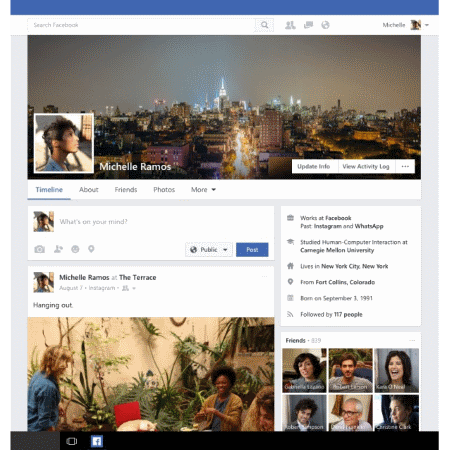Click the post author's avatar thumbnail
450x450 pixels.
click(x=44, y=282)
